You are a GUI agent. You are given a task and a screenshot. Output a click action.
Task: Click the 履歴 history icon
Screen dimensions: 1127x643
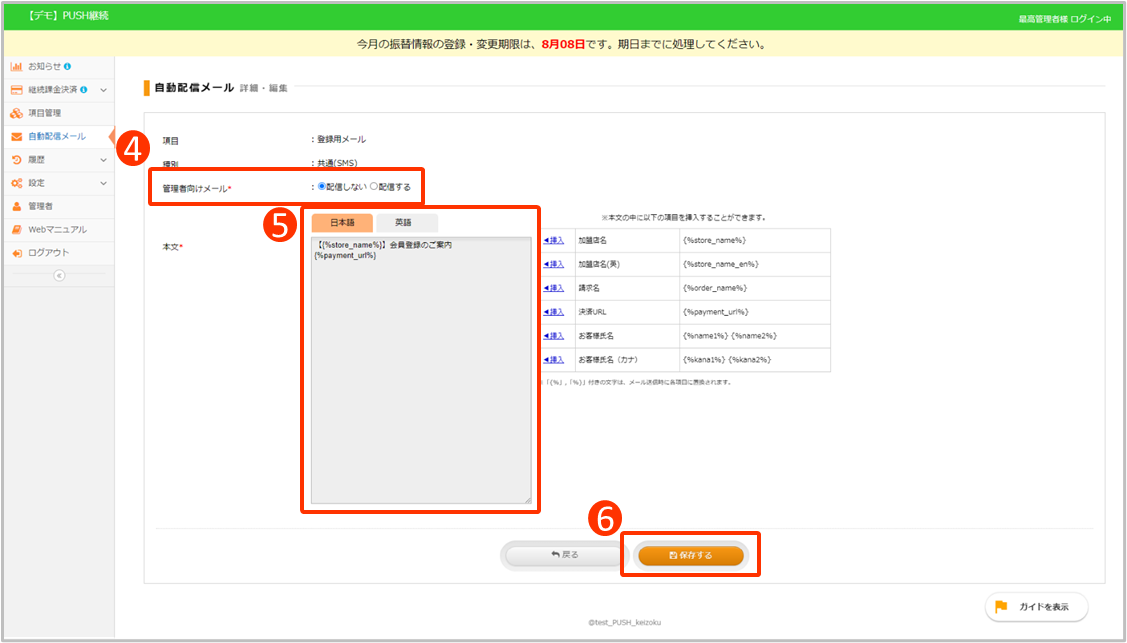coord(17,159)
